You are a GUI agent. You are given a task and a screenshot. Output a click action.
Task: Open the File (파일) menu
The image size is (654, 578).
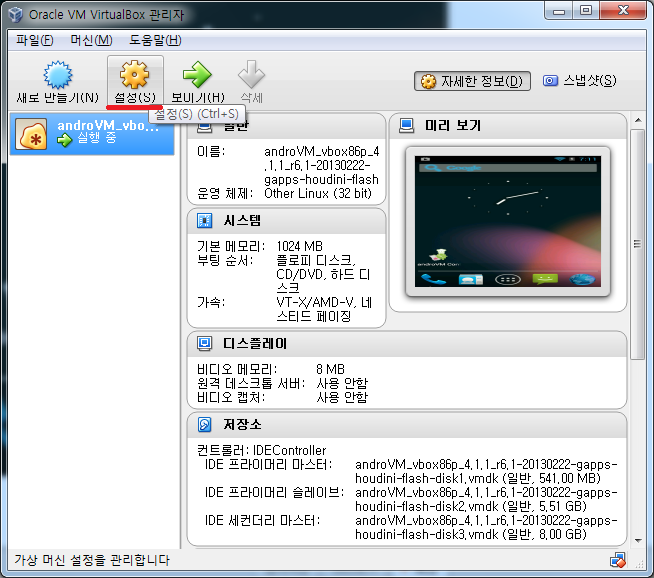35,40
